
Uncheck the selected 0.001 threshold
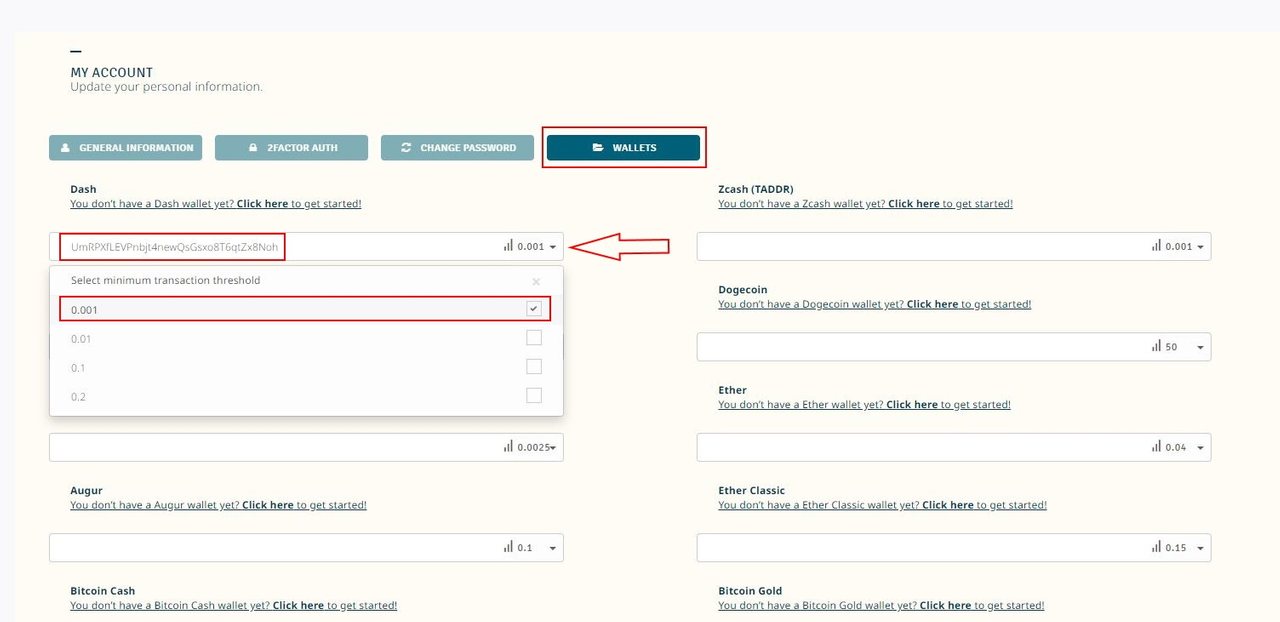(534, 308)
